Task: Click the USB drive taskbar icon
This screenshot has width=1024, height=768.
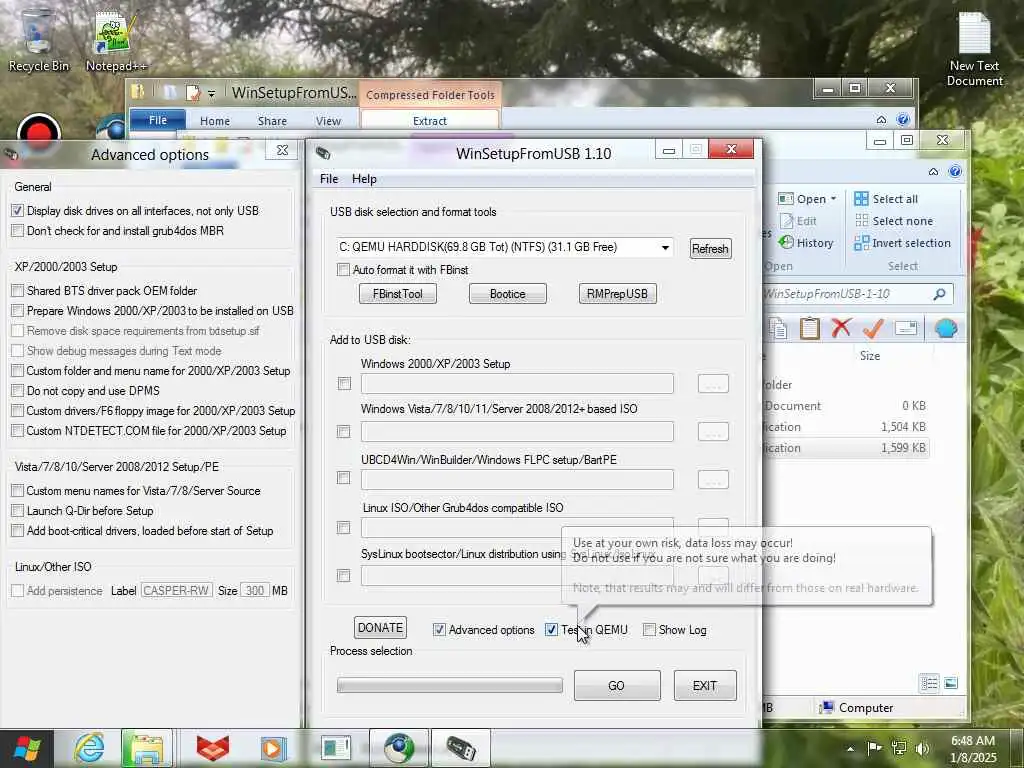Action: click(460, 748)
